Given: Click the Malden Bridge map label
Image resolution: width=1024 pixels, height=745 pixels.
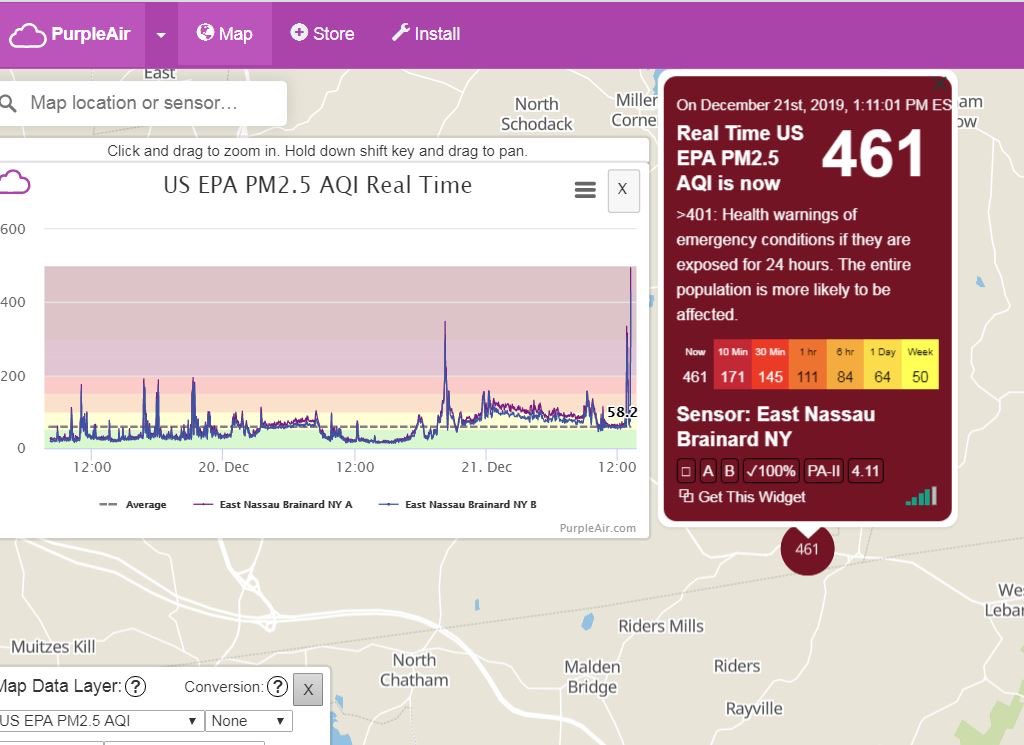Looking at the screenshot, I should point(592,676).
